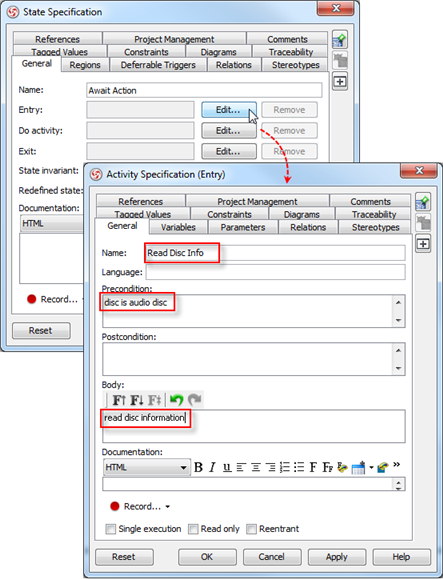Click Postcondition scrollbar up arrow
Screen dimensions: 443x579
click(x=398, y=350)
